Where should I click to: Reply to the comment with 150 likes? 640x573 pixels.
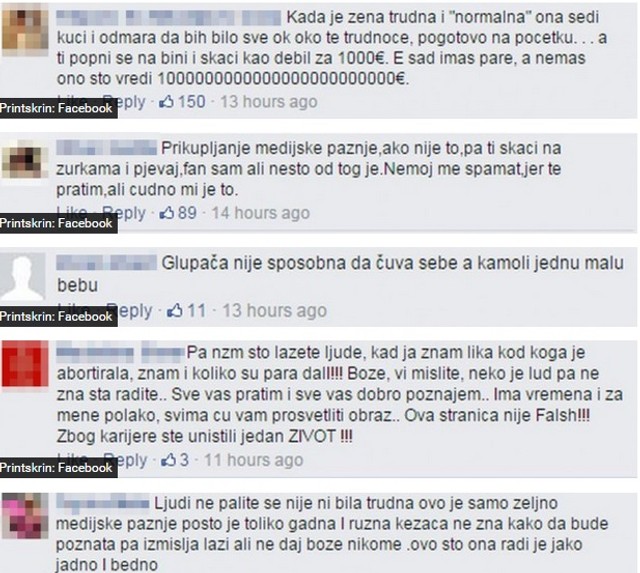click(129, 101)
